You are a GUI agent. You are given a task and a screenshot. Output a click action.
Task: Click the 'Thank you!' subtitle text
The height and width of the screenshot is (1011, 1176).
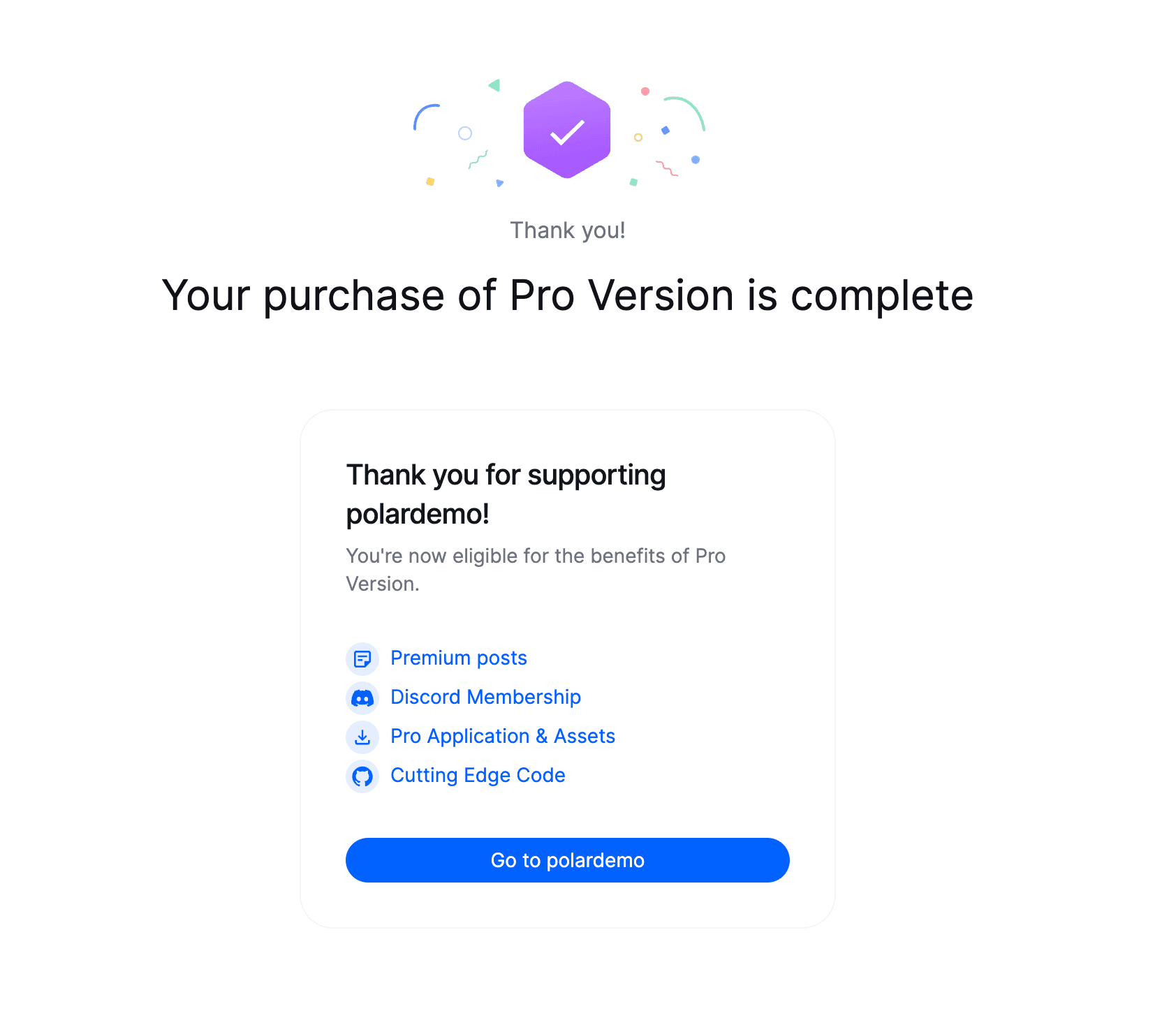(567, 230)
